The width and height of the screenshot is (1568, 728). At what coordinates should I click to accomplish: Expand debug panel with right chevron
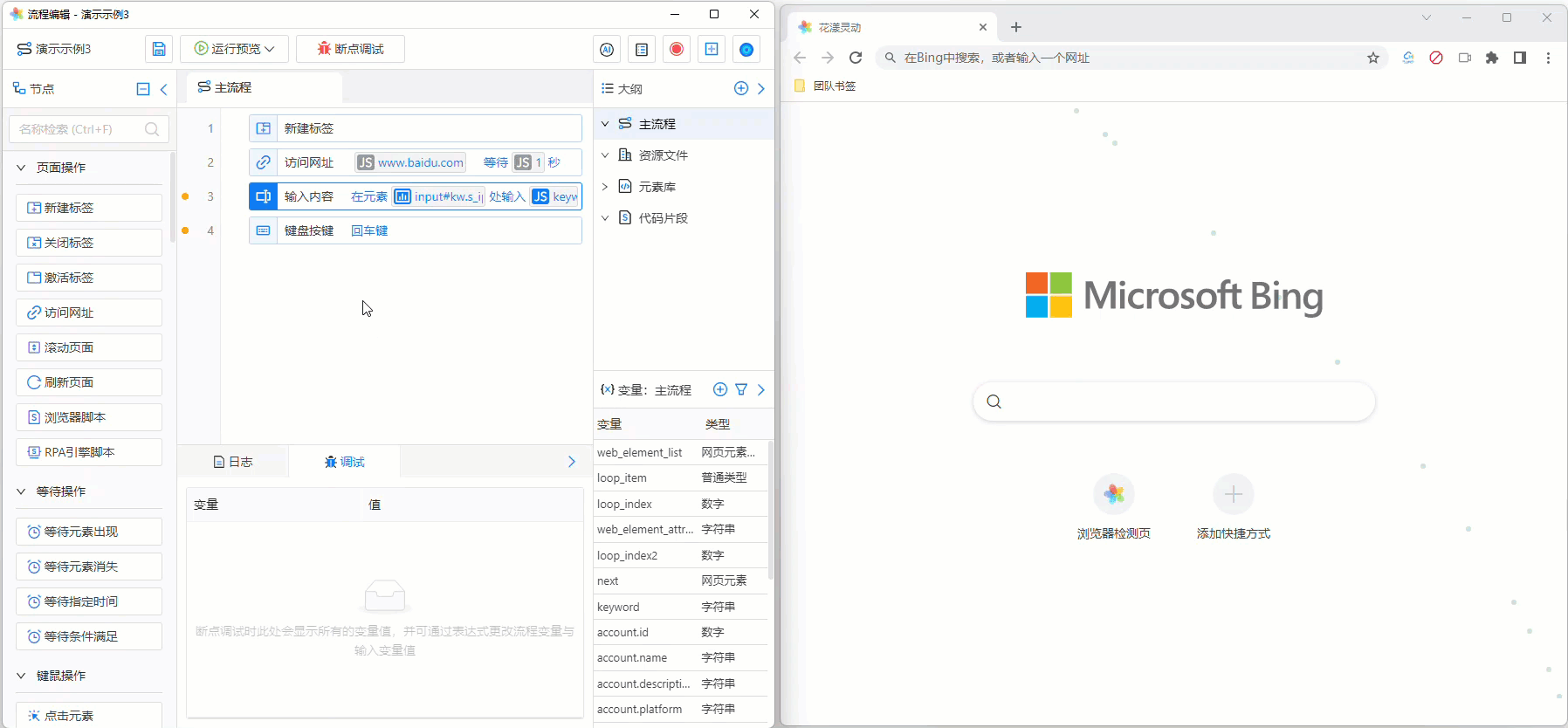pos(572,462)
